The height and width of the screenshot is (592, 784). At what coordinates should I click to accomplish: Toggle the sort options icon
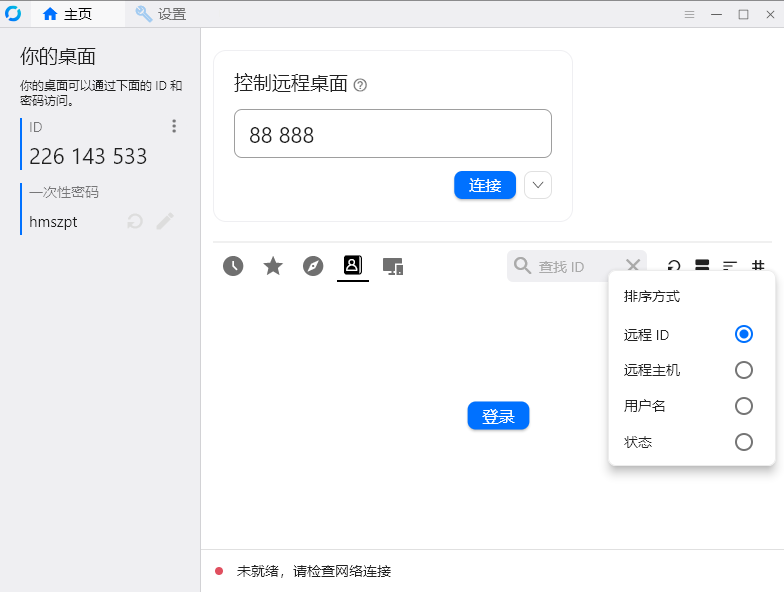[730, 266]
